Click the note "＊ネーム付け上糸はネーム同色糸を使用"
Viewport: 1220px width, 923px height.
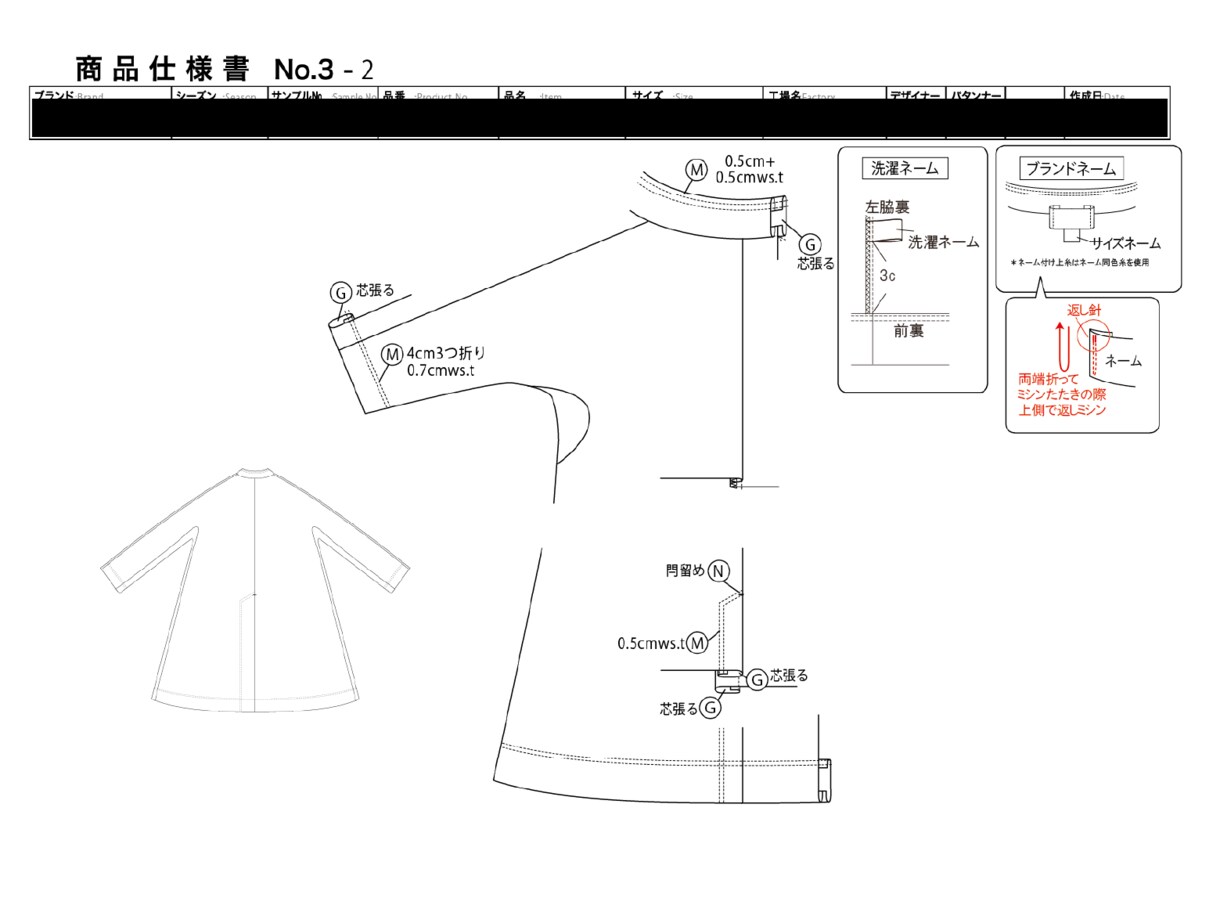pos(1080,262)
